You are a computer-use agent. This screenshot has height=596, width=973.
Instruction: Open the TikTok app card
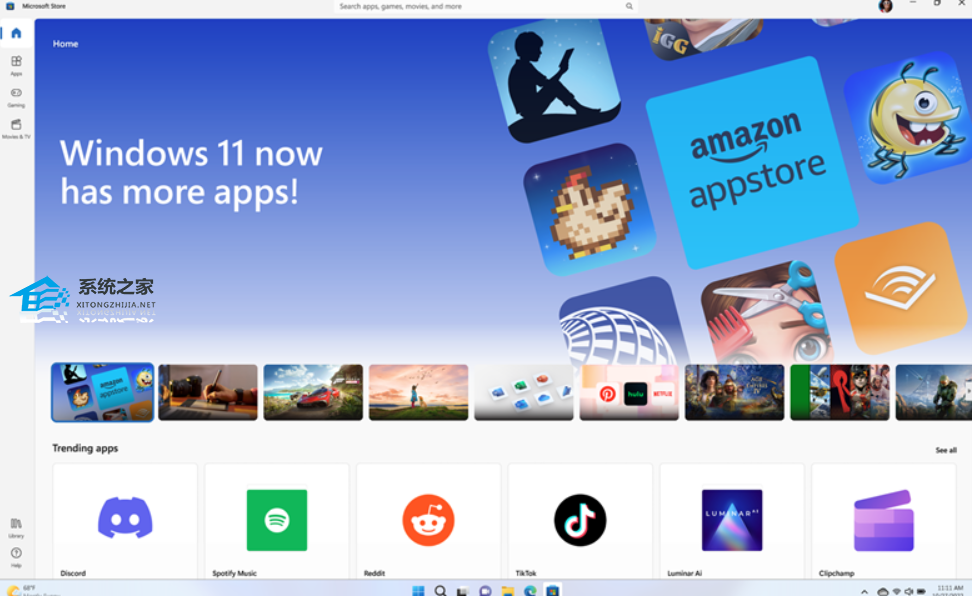pyautogui.click(x=580, y=522)
